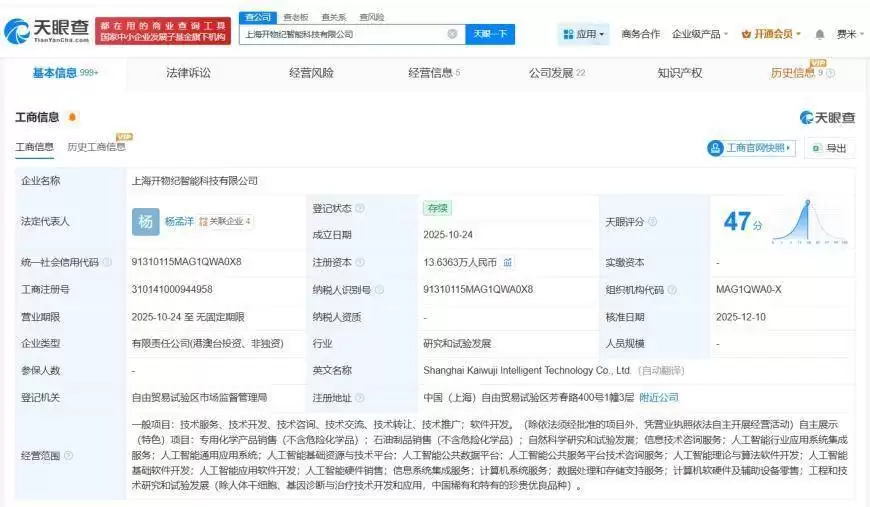The image size is (870, 507).
Task: Expand the 企业级产品 dropdown
Action: 700,34
